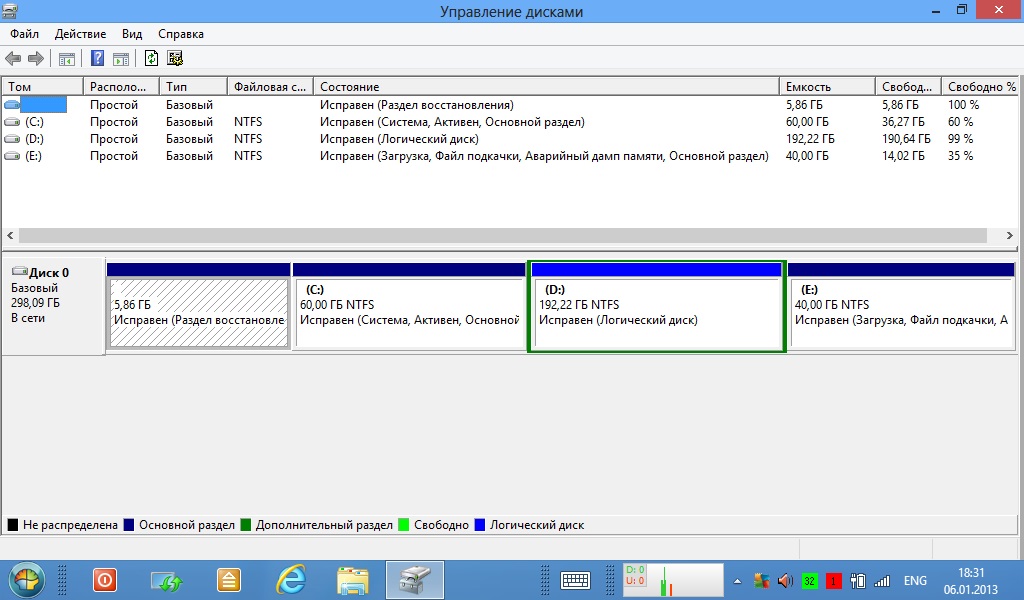
Task: Select the 5,86 ГБ recovery partition block
Action: [199, 306]
